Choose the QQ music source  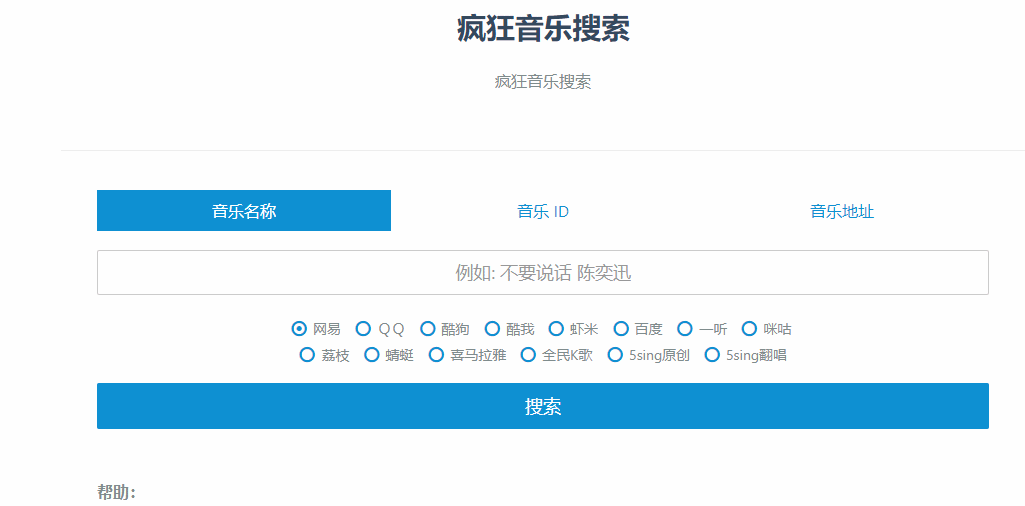coord(363,329)
